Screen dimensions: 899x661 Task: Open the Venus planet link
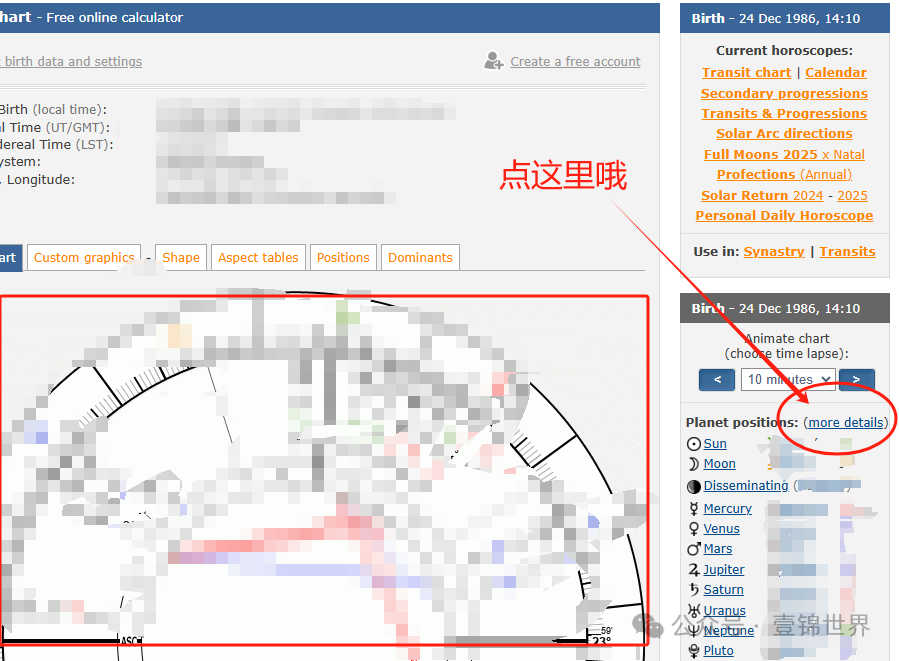tap(721, 529)
